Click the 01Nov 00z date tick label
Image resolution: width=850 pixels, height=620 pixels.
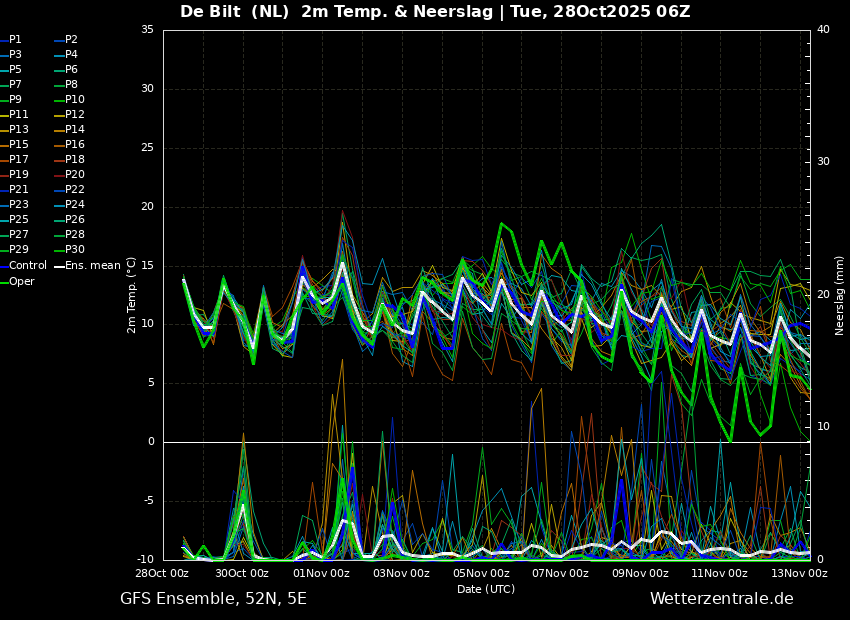[322, 573]
